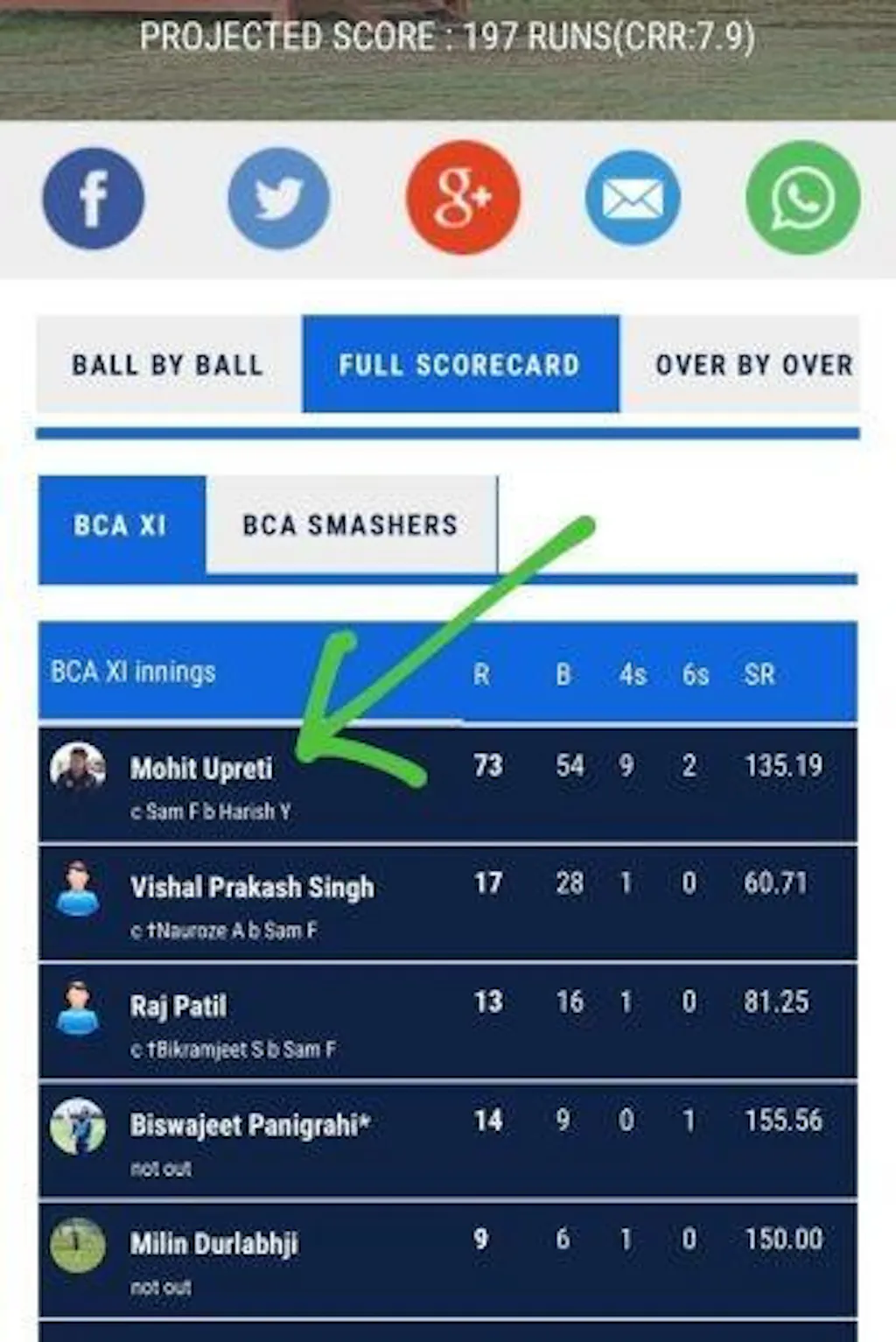Share scorecard on Google Plus
896x1342 pixels.
(x=463, y=197)
